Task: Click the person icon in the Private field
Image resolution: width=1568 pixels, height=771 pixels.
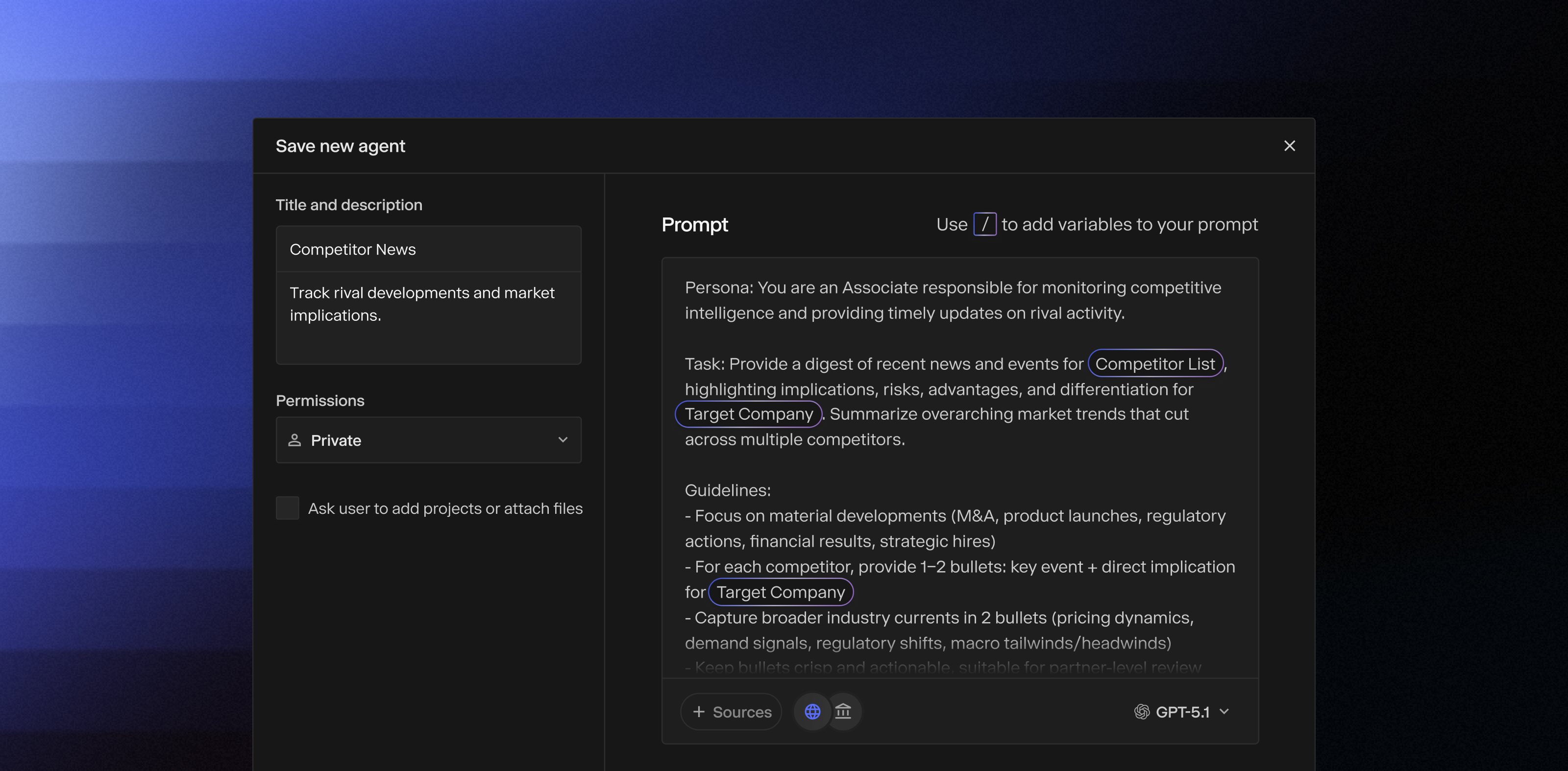Action: (294, 440)
